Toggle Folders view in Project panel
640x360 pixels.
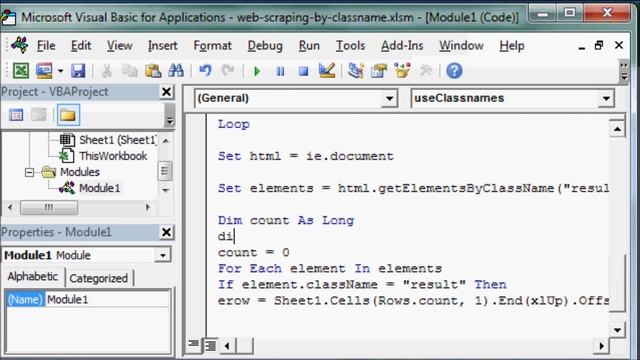[x=68, y=115]
